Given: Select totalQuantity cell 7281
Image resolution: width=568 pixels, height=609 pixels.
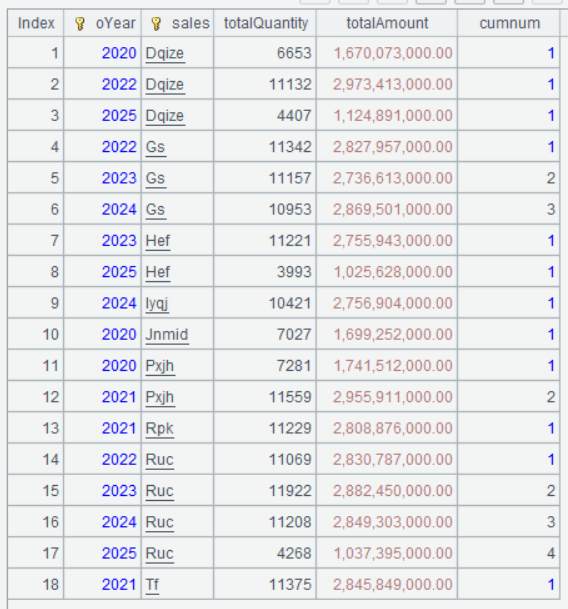Looking at the screenshot, I should coord(265,366).
